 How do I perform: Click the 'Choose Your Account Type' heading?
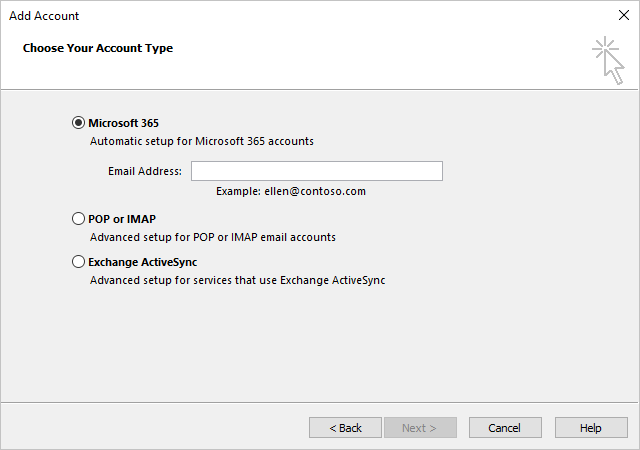(x=98, y=48)
